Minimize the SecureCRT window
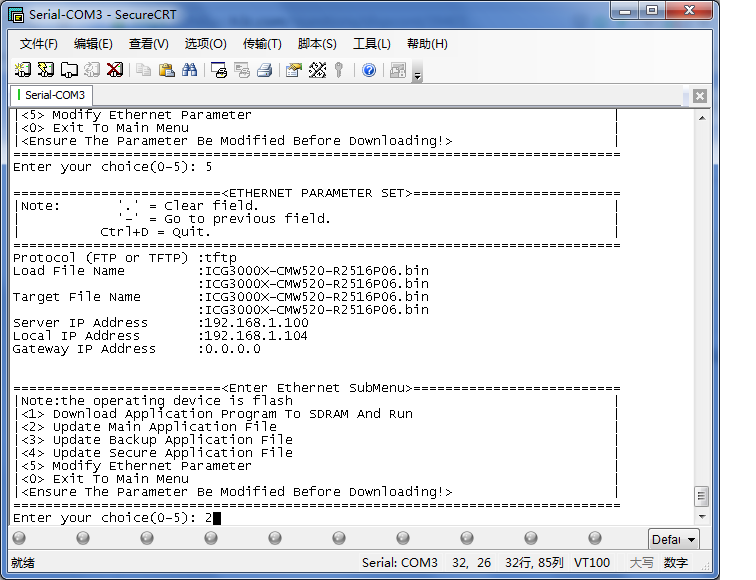Image resolution: width=756 pixels, height=580 pixels. [x=625, y=11]
